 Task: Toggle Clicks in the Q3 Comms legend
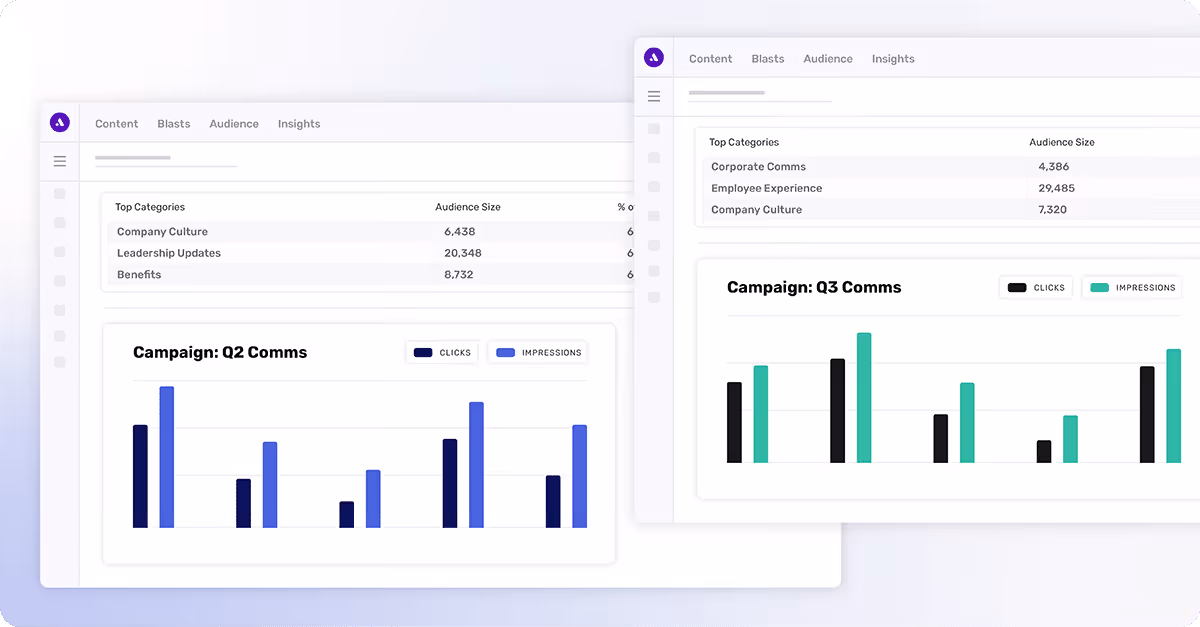[1036, 287]
